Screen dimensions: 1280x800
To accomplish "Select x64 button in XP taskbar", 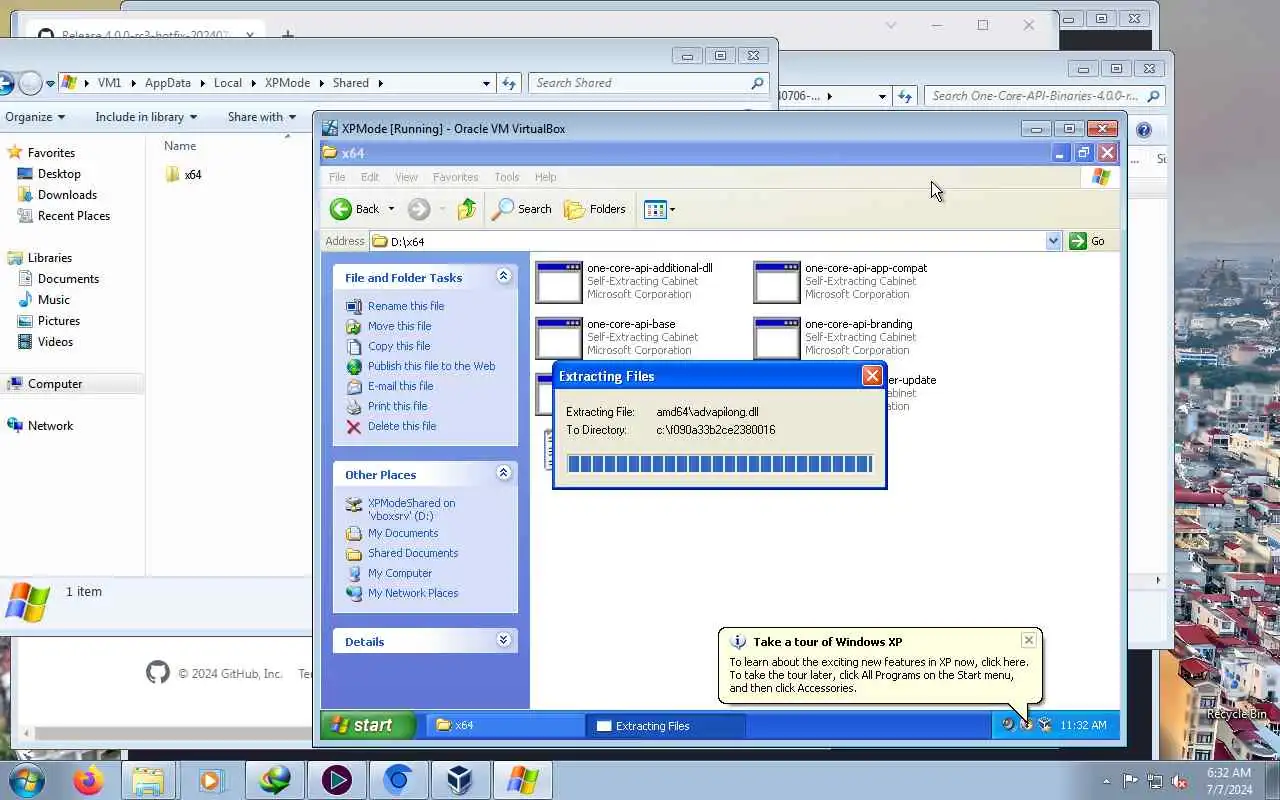I will pyautogui.click(x=505, y=726).
